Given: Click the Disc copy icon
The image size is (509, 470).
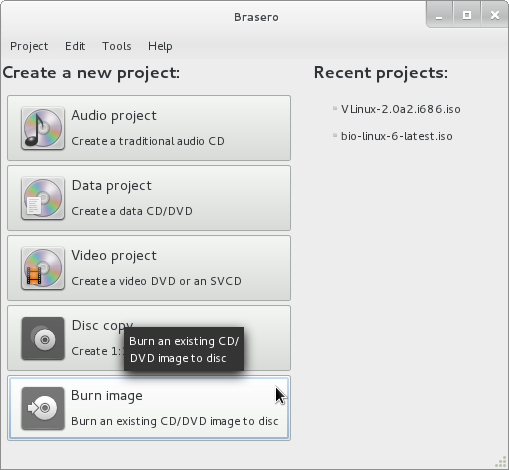Looking at the screenshot, I should point(43,338).
